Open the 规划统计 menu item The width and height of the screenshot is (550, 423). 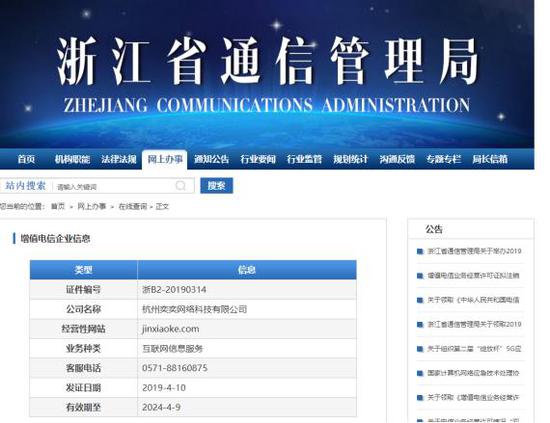click(350, 159)
